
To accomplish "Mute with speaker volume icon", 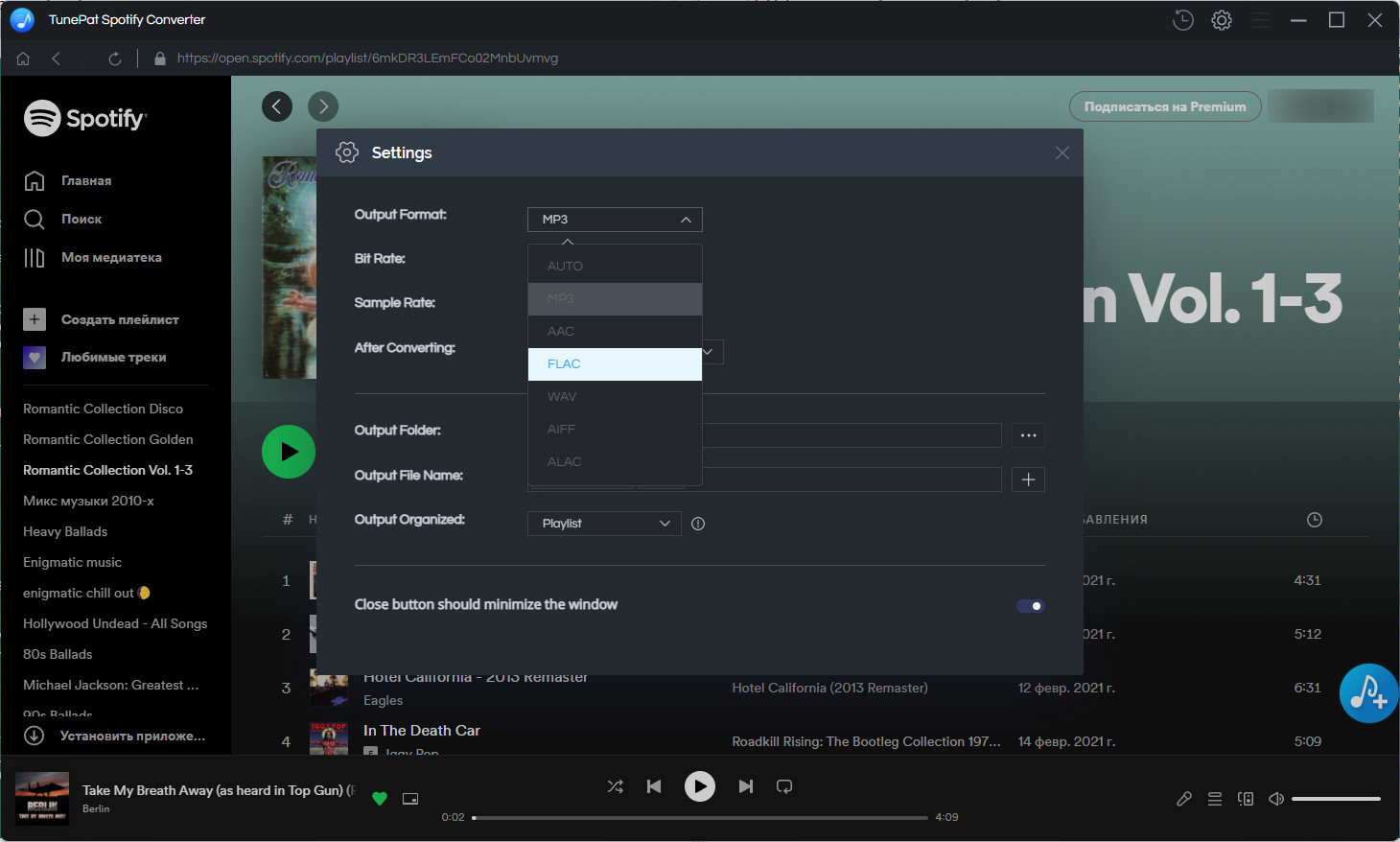I will pos(1276,799).
